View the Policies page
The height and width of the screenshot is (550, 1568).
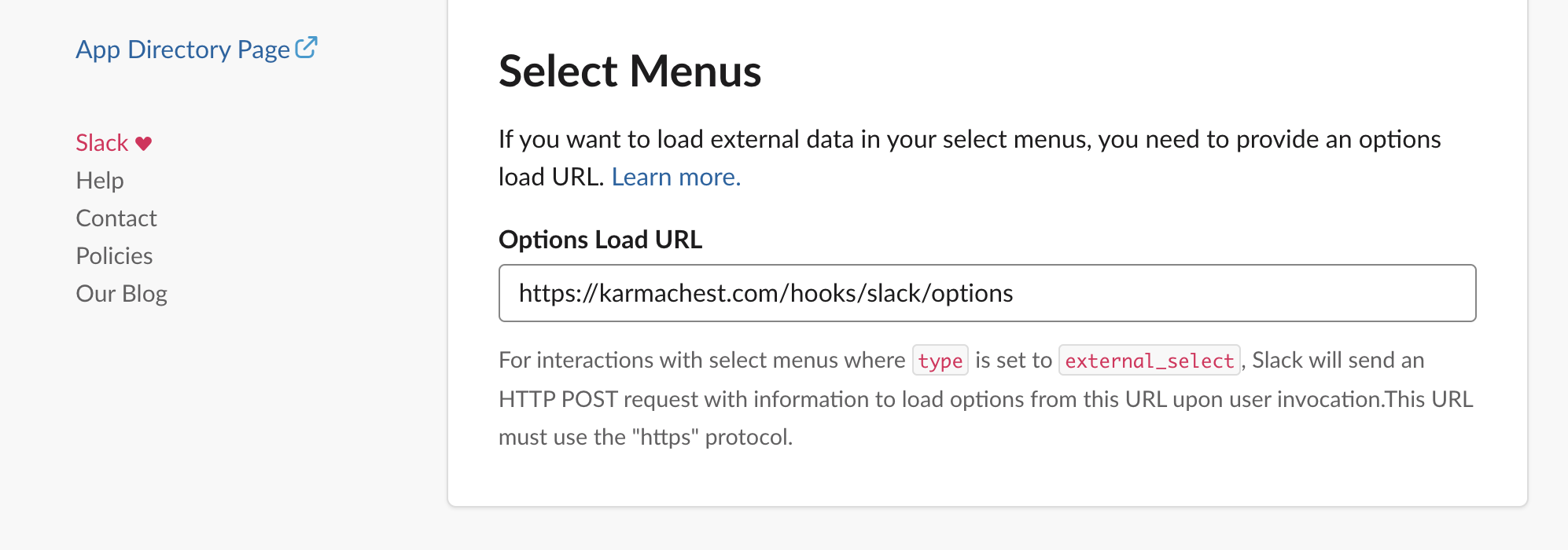click(x=114, y=256)
